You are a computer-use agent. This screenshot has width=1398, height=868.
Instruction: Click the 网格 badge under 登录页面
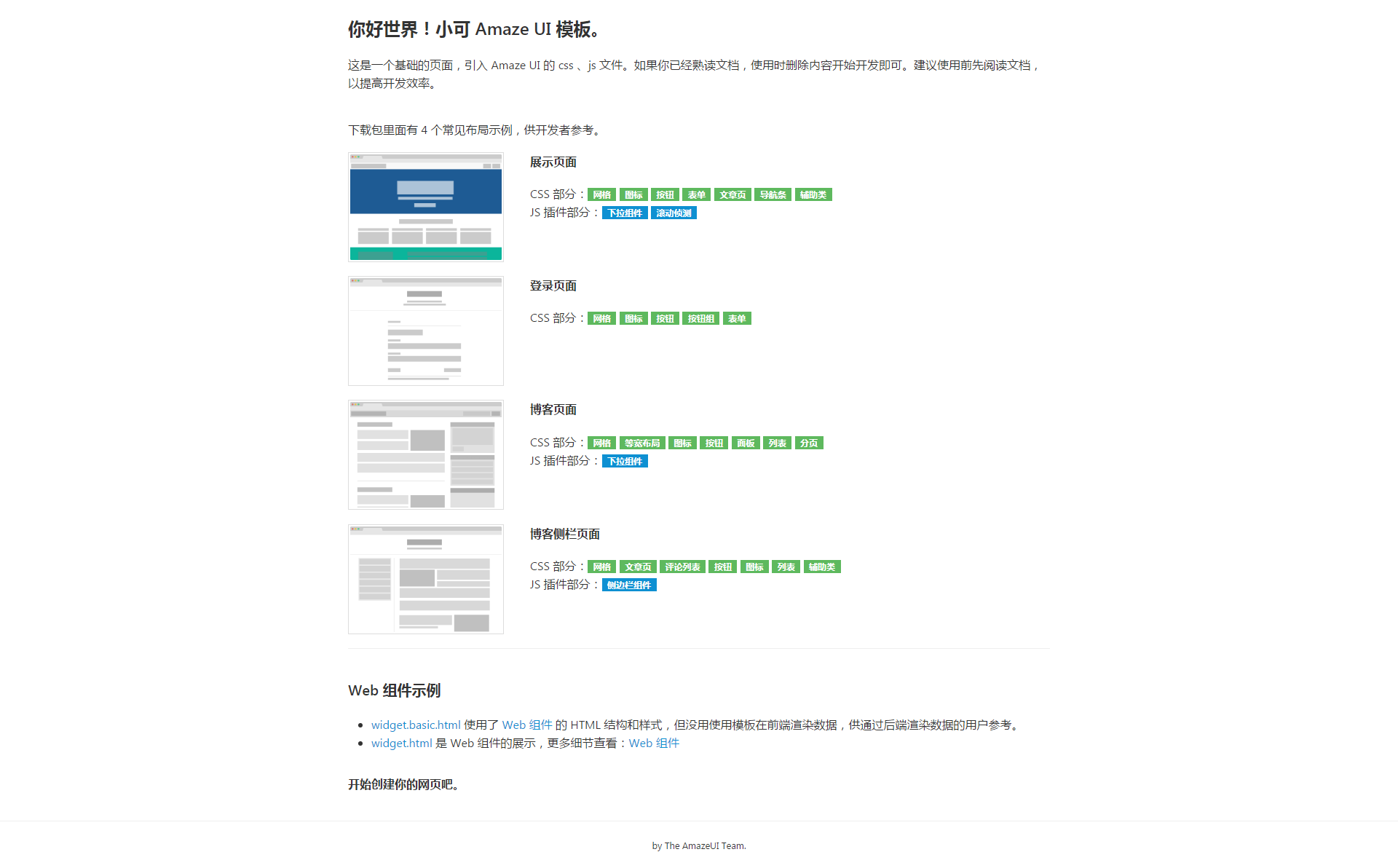[x=601, y=318]
